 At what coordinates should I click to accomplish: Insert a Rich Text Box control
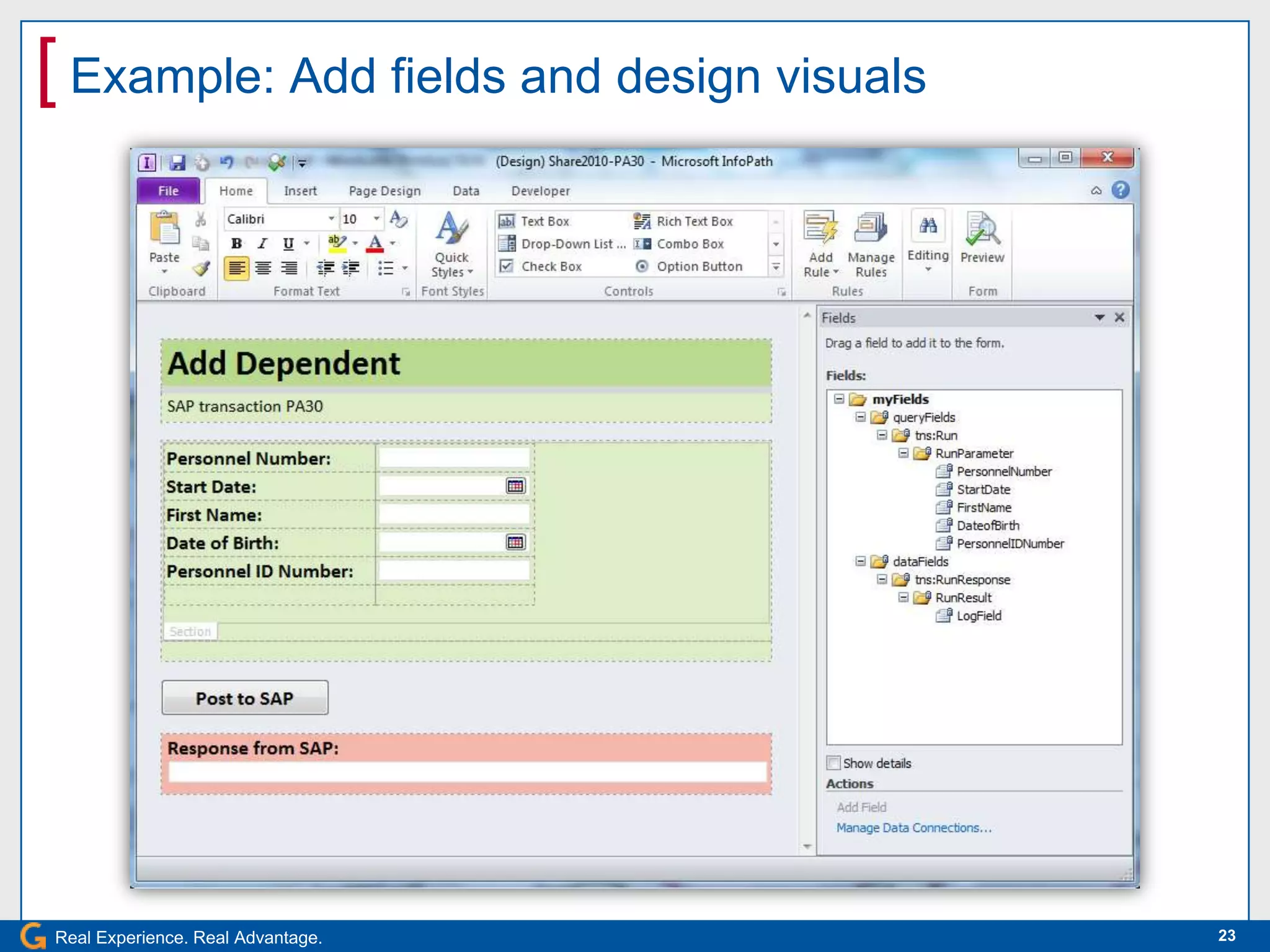(683, 221)
